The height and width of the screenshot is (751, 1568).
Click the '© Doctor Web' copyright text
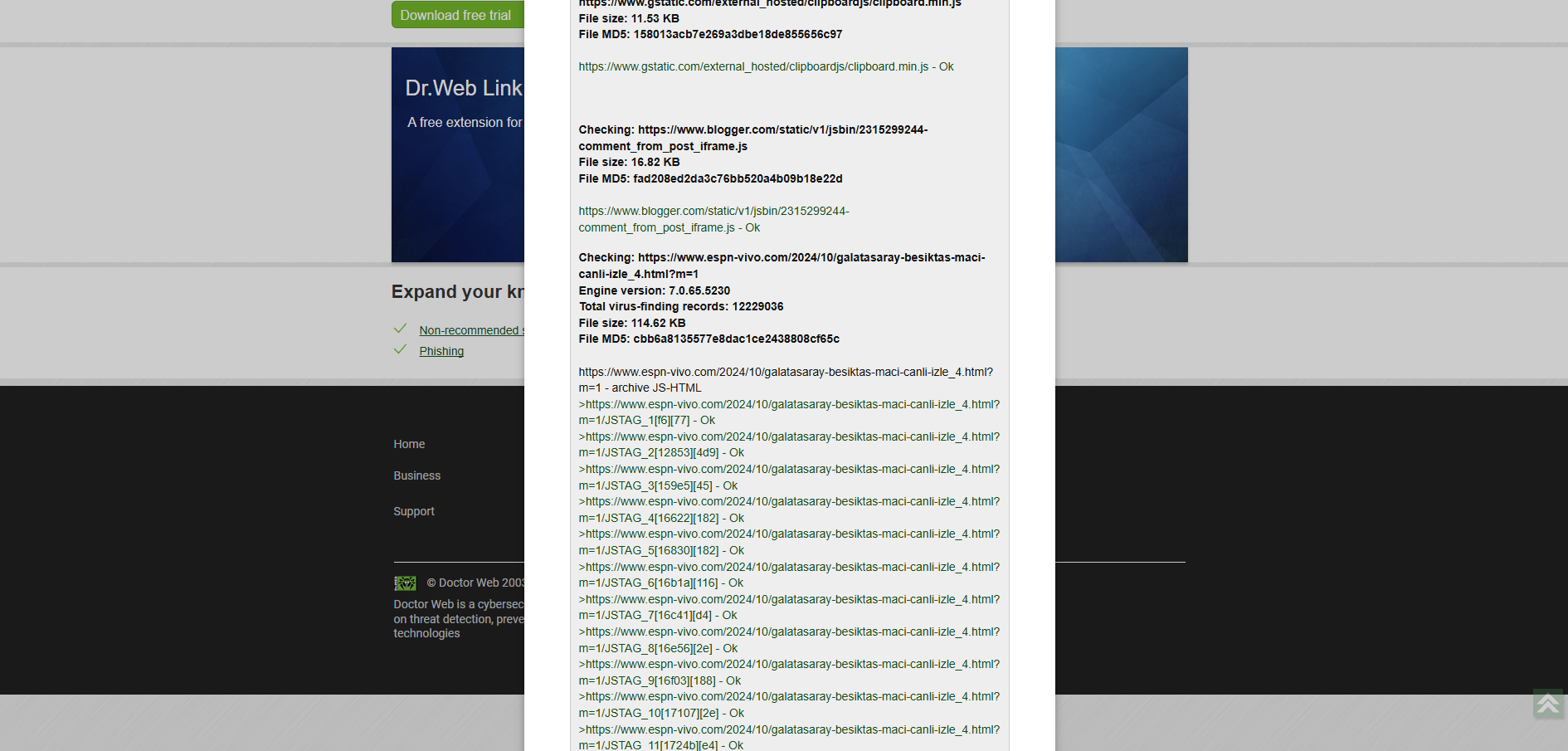475,583
